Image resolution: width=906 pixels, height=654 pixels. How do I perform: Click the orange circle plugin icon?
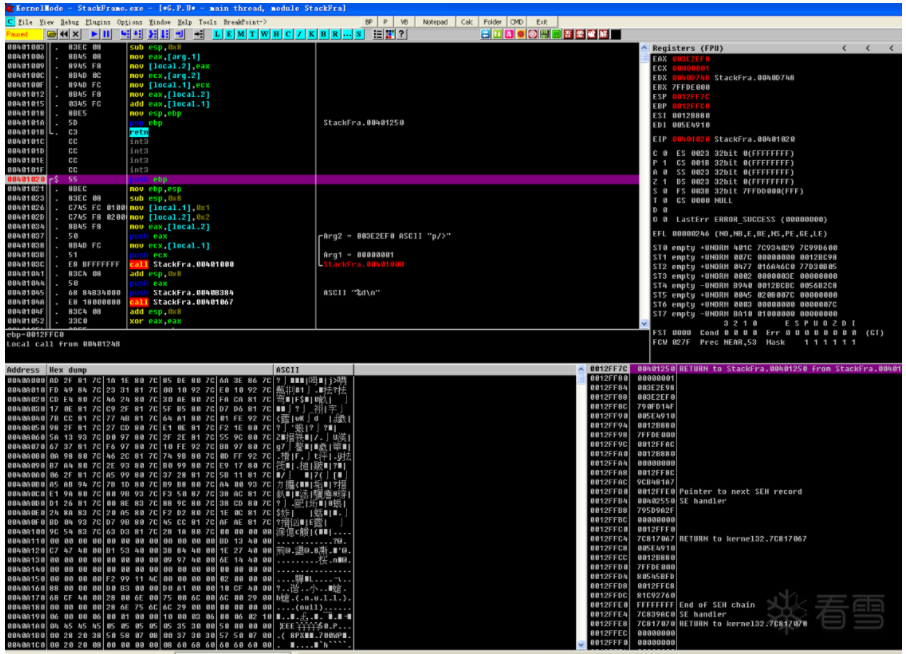[521, 35]
